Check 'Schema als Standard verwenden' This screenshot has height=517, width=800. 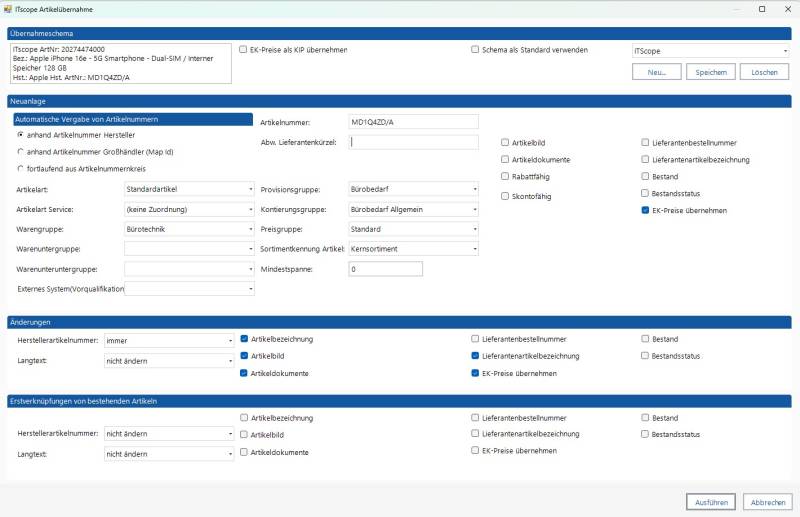tap(475, 49)
